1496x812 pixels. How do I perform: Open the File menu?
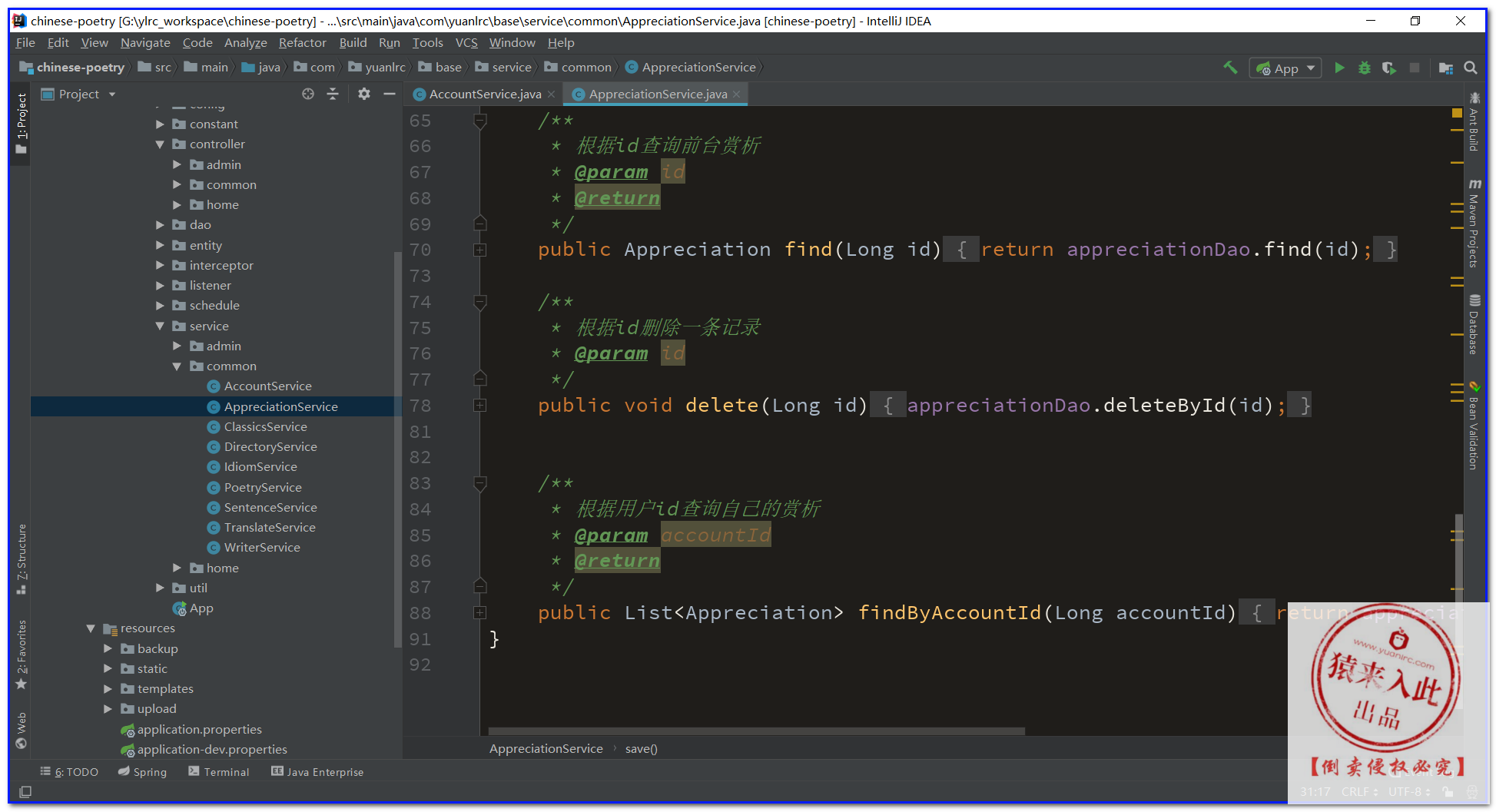25,43
